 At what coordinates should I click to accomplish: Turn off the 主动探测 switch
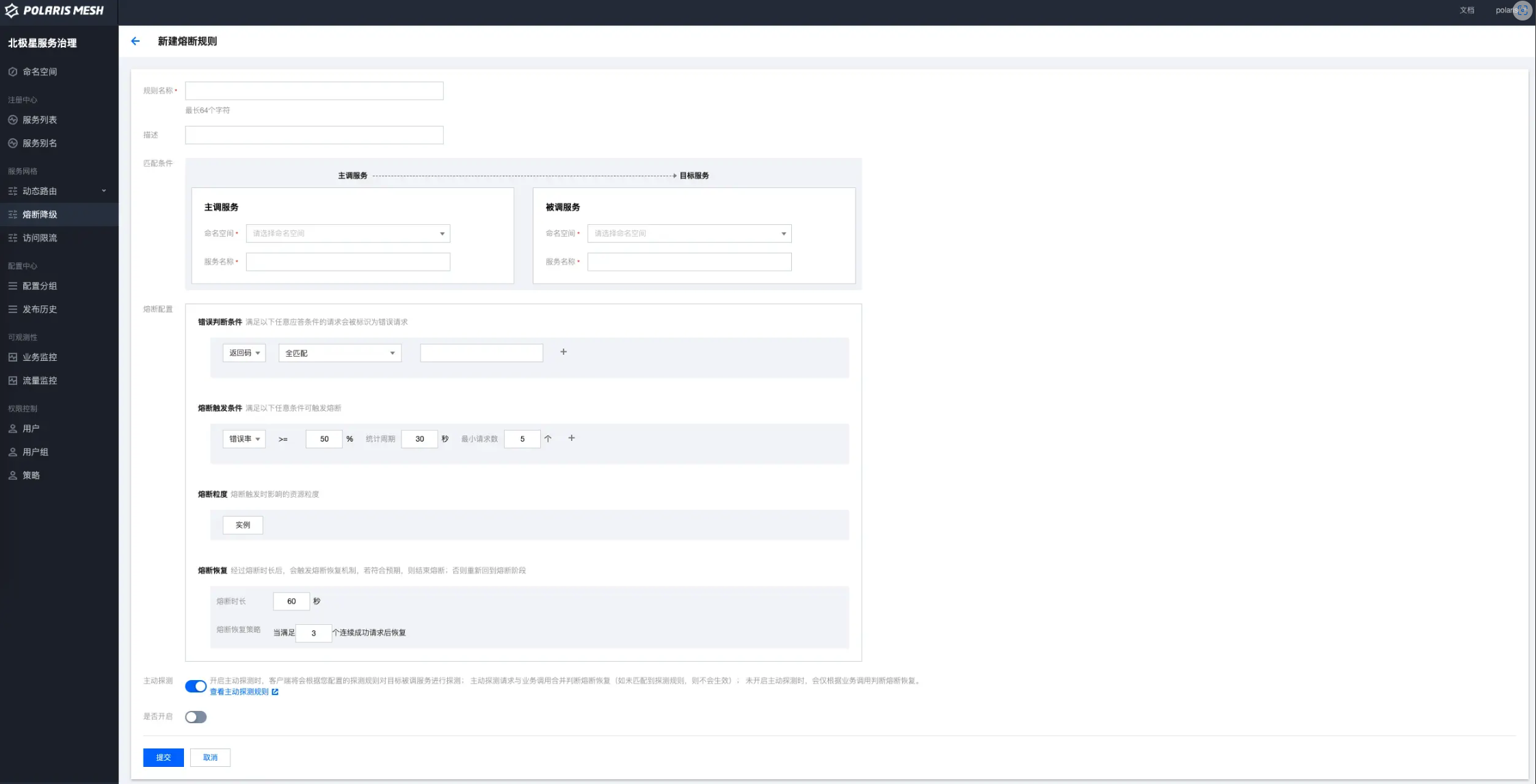point(196,686)
